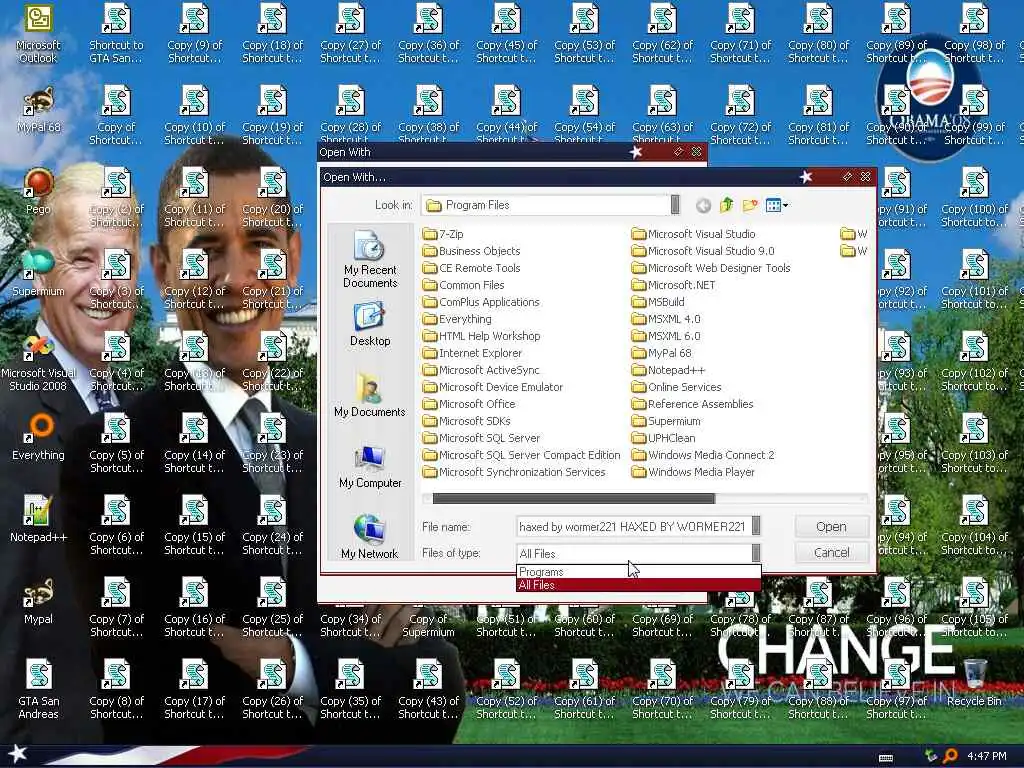The width and height of the screenshot is (1024, 768).
Task: Open the View menu icon in dialog
Action: click(776, 206)
